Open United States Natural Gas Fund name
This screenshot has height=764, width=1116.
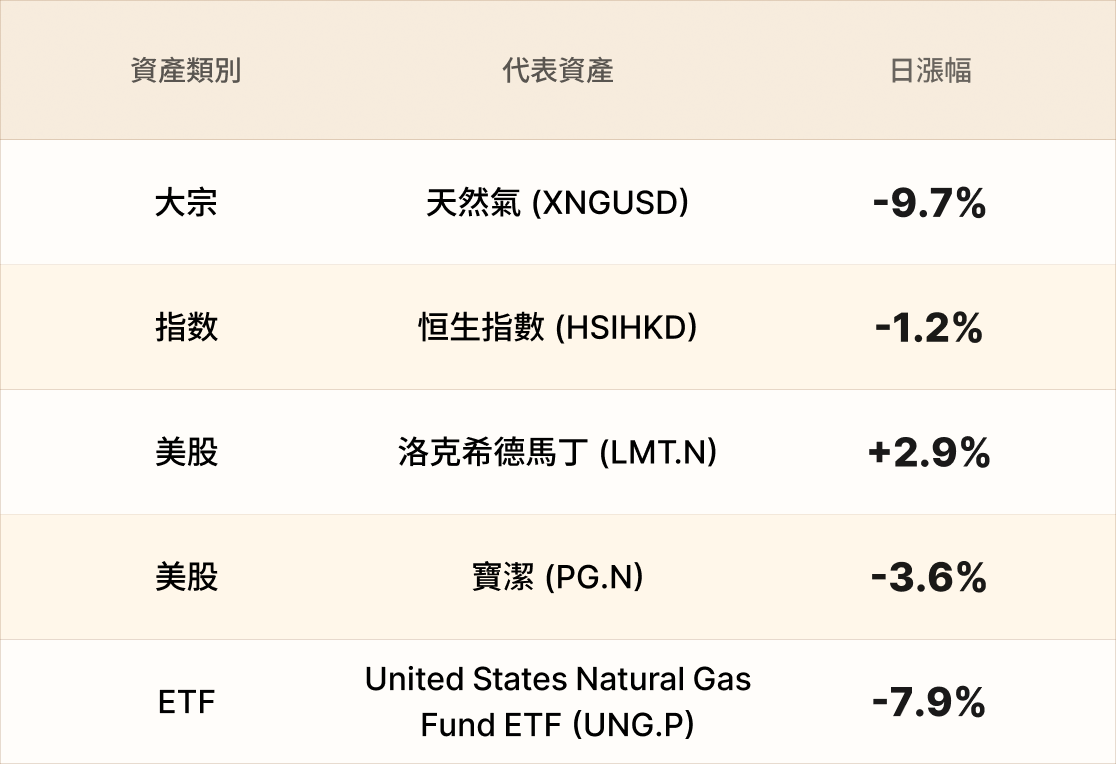pyautogui.click(x=558, y=680)
